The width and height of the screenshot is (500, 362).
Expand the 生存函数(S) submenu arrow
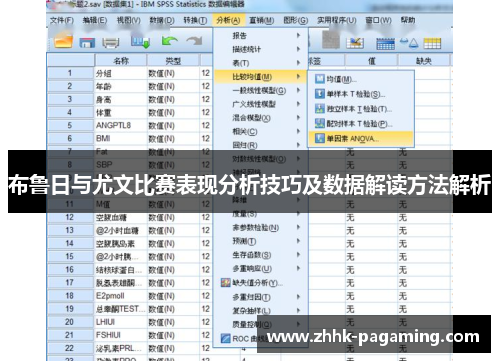298,255
